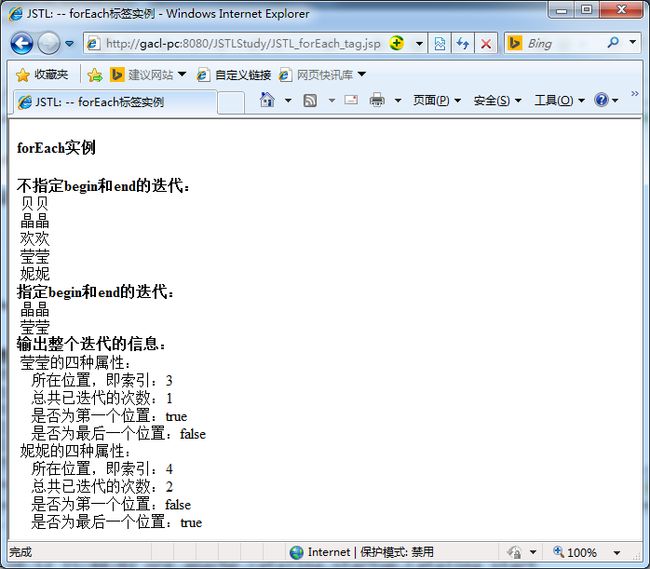Open the 建议网站 suggested sites link

click(x=142, y=75)
